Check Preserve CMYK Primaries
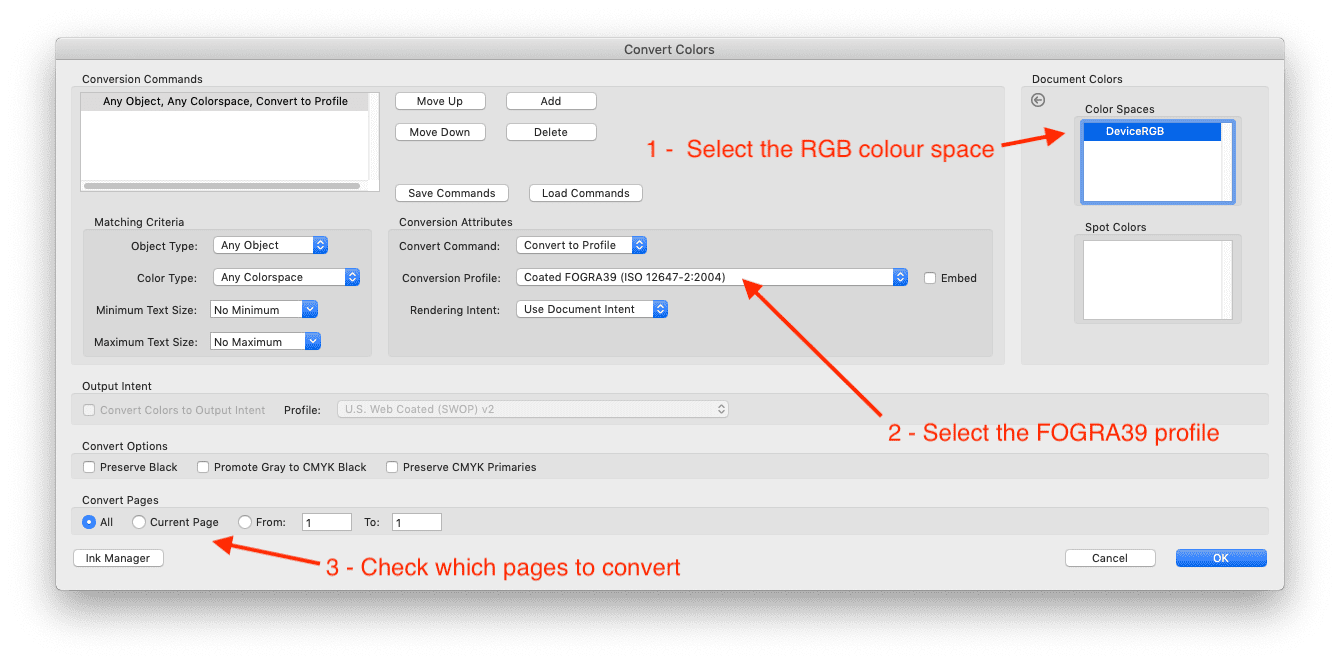The height and width of the screenshot is (664, 1340). 392,467
